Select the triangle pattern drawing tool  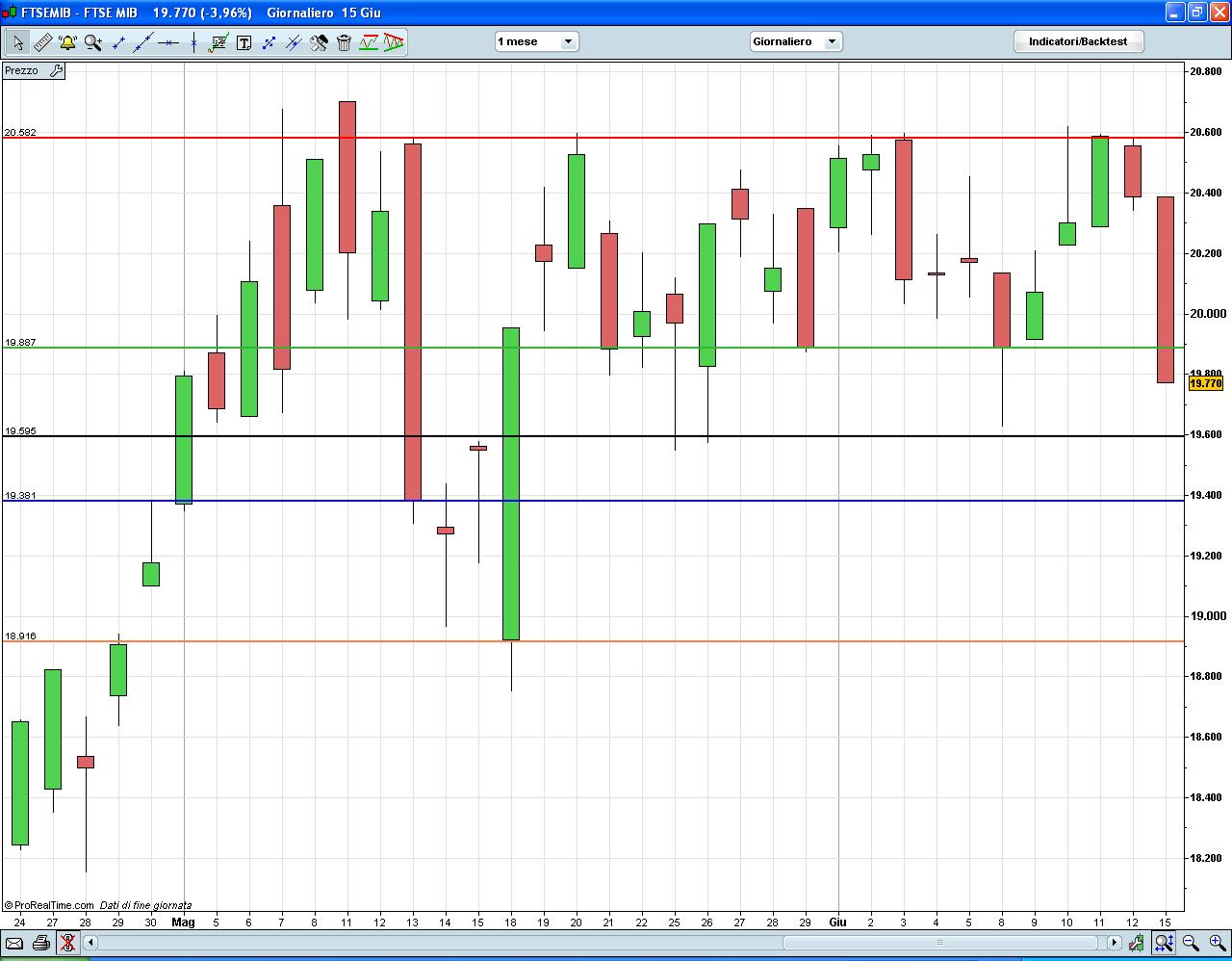click(393, 42)
